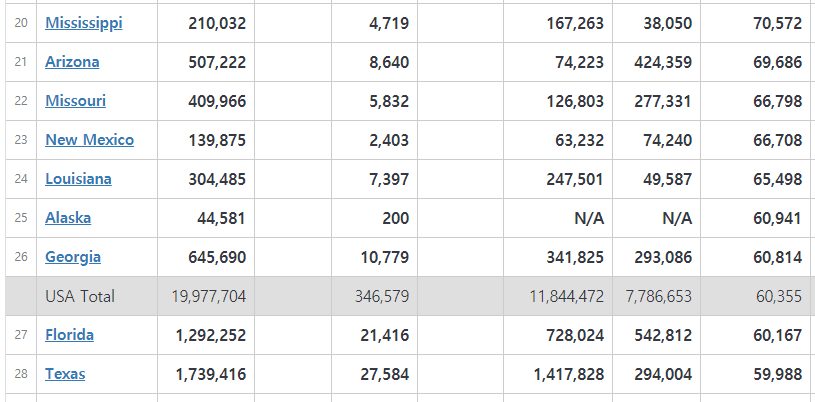Screen dimensions: 815x402
Task: Select row number 24 cell
Action: 21,179
